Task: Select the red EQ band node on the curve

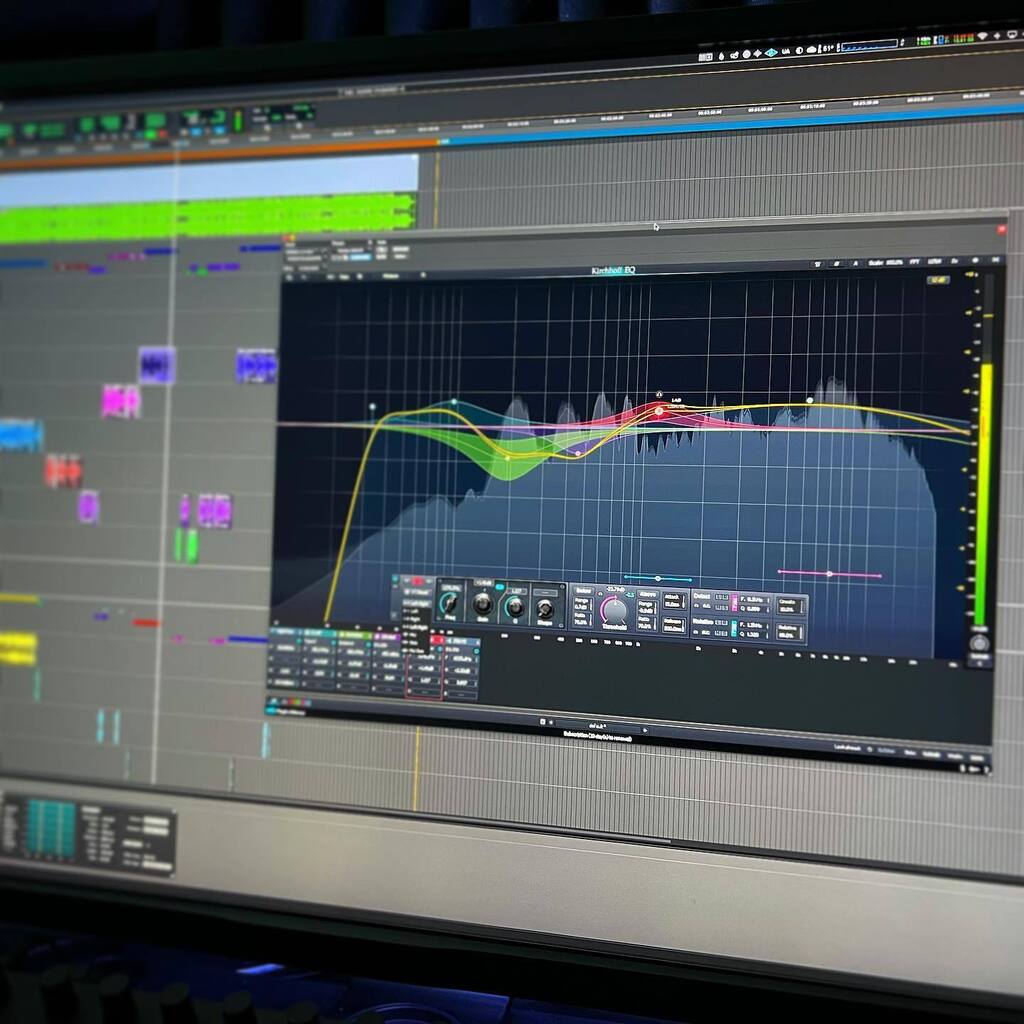Action: (659, 411)
